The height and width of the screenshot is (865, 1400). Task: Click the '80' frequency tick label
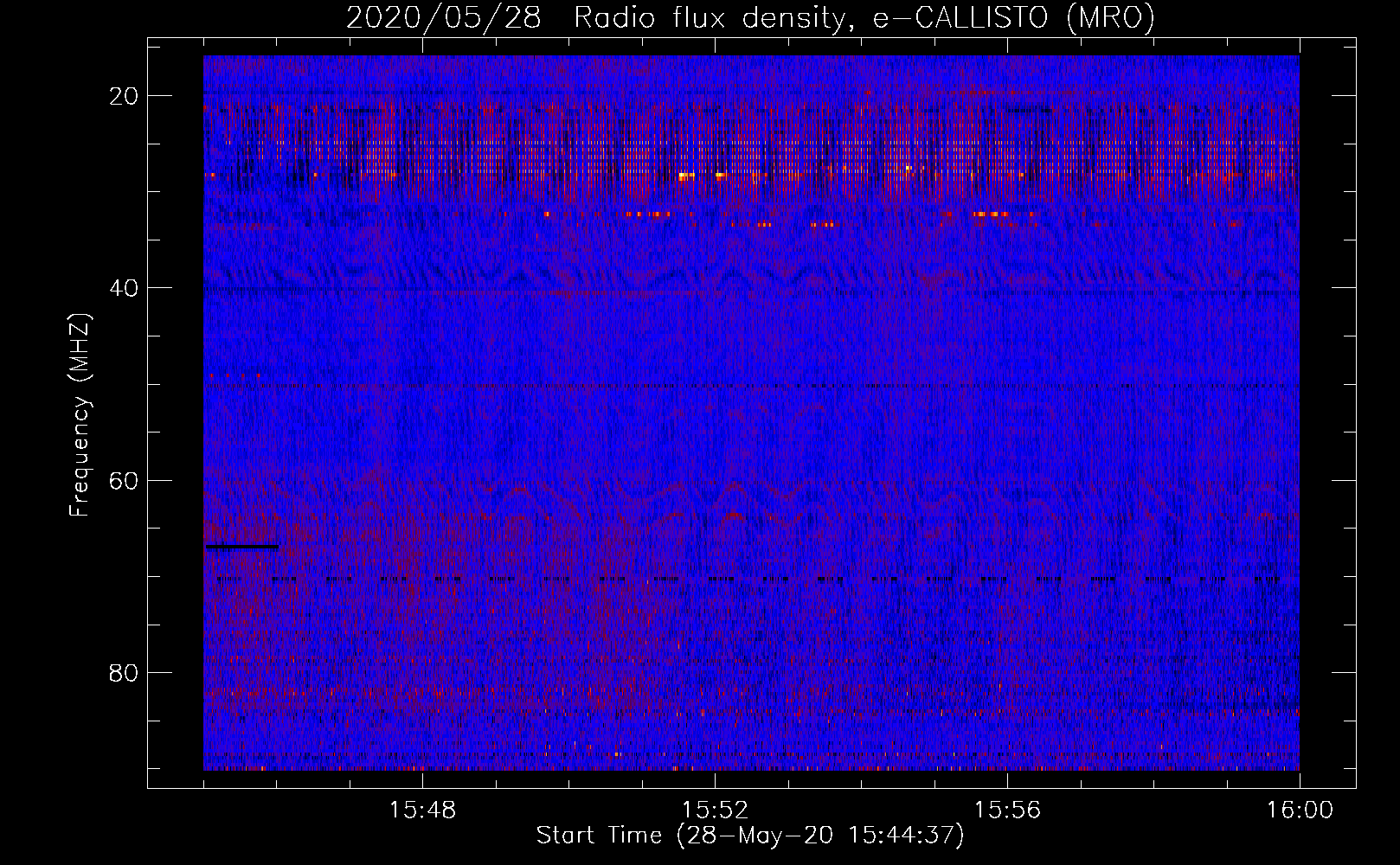[124, 673]
